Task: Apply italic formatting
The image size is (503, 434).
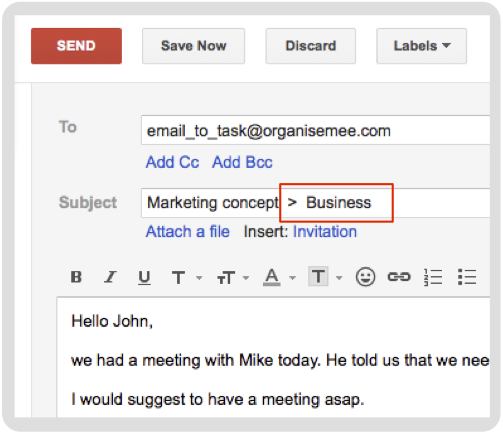Action: click(x=110, y=277)
